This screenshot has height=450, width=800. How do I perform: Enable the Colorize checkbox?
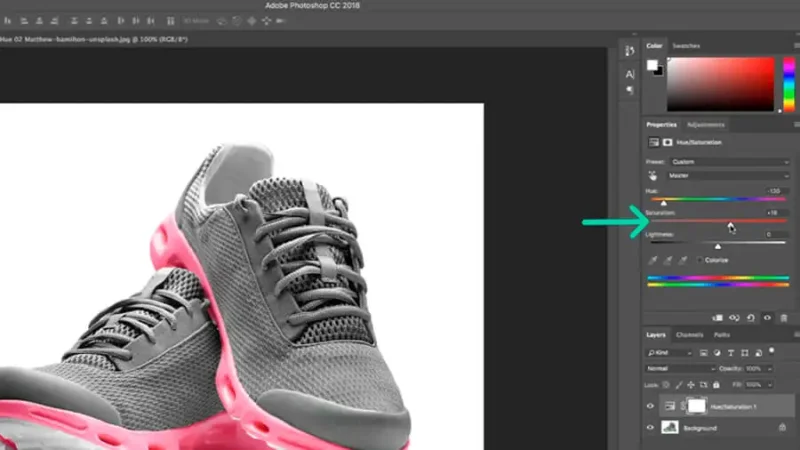pos(699,260)
